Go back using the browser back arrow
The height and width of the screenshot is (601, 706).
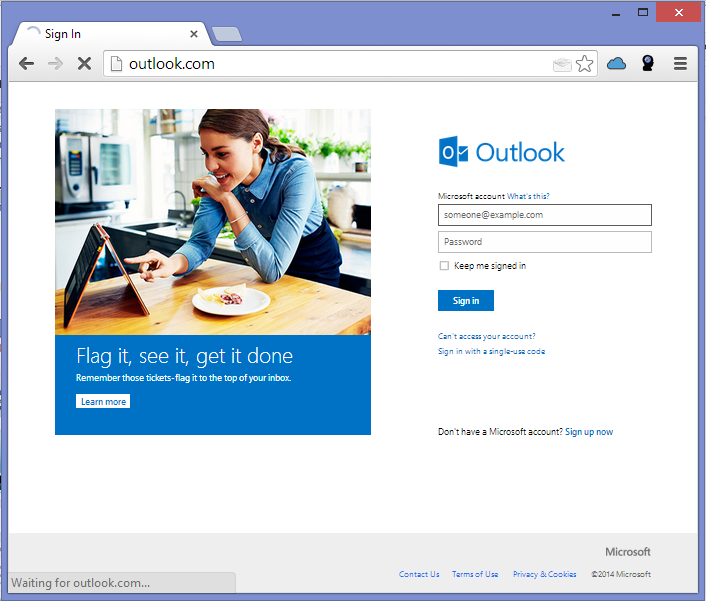click(27, 64)
